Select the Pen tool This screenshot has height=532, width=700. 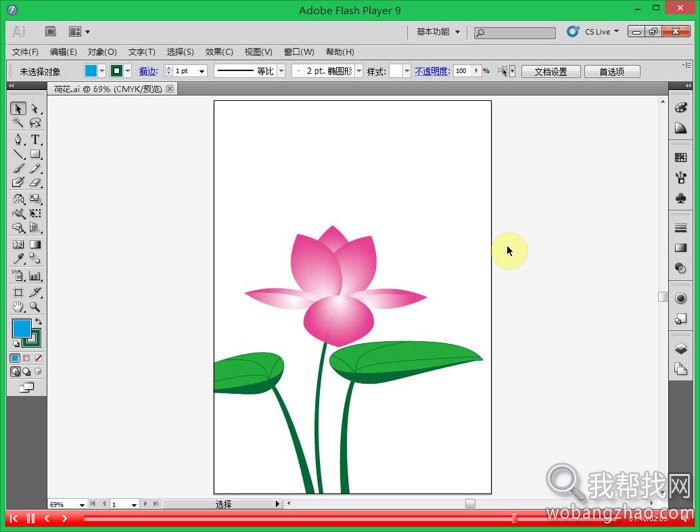[x=18, y=139]
